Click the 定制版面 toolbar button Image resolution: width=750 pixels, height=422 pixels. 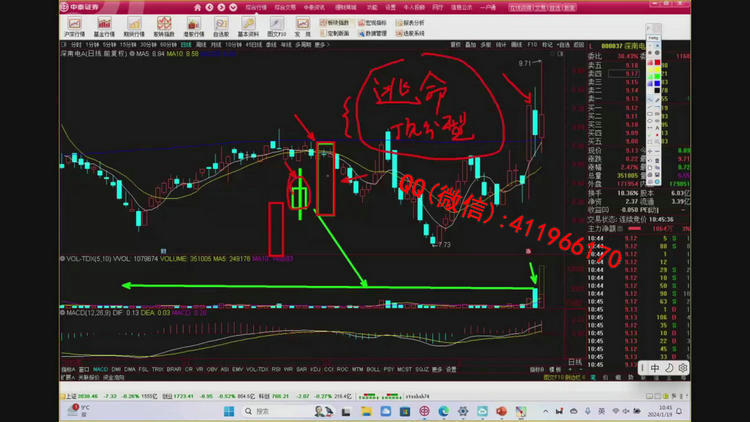334,33
